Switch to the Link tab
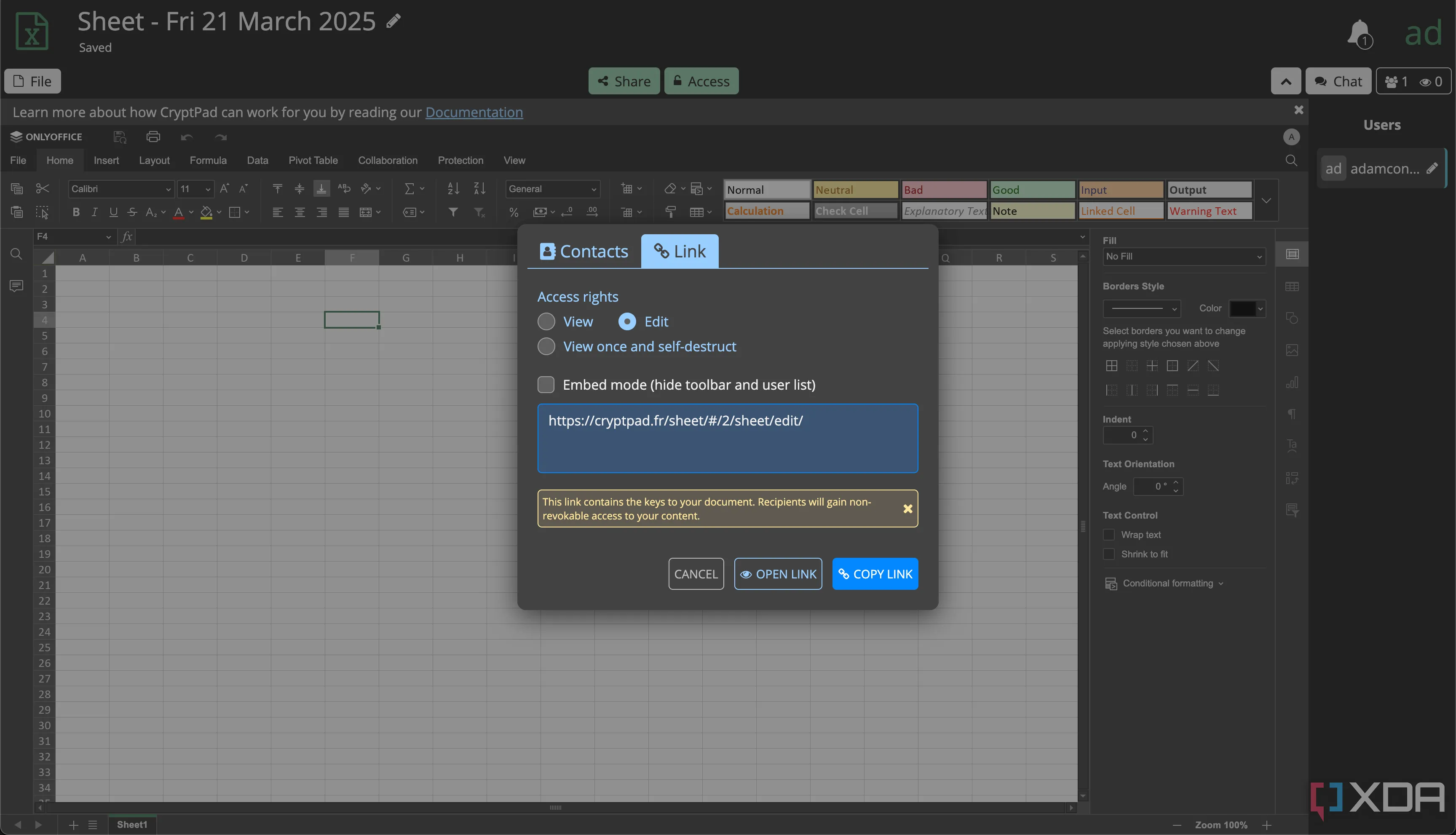Screen dimensions: 1456x835 680,251
